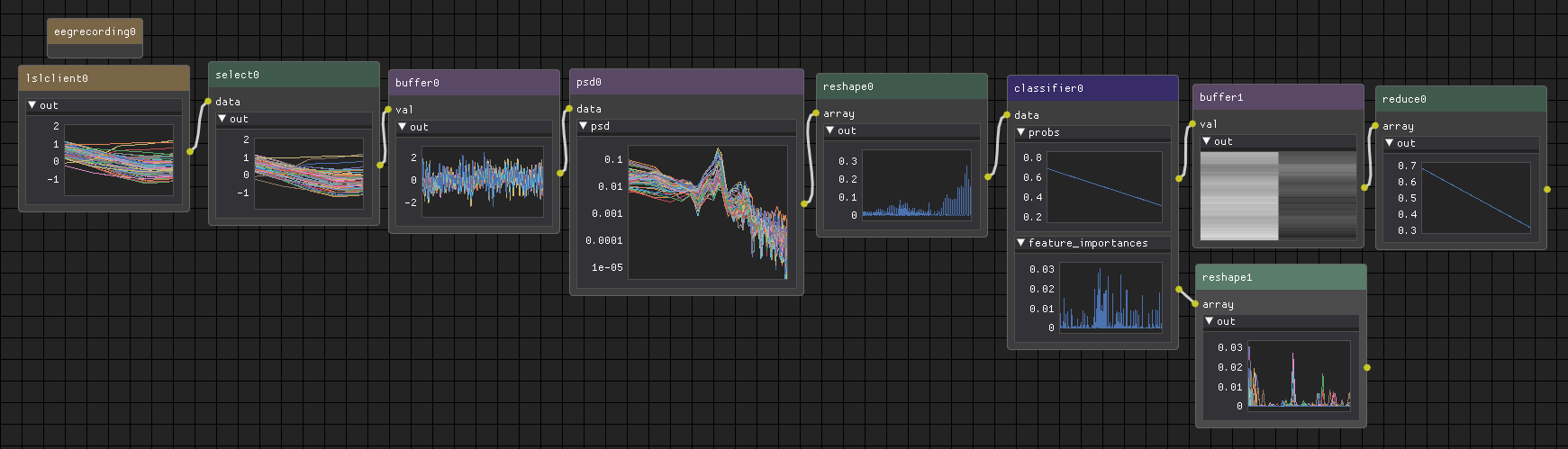The width and height of the screenshot is (1568, 449).
Task: Click the array input pin on reshape0
Action: 816,113
